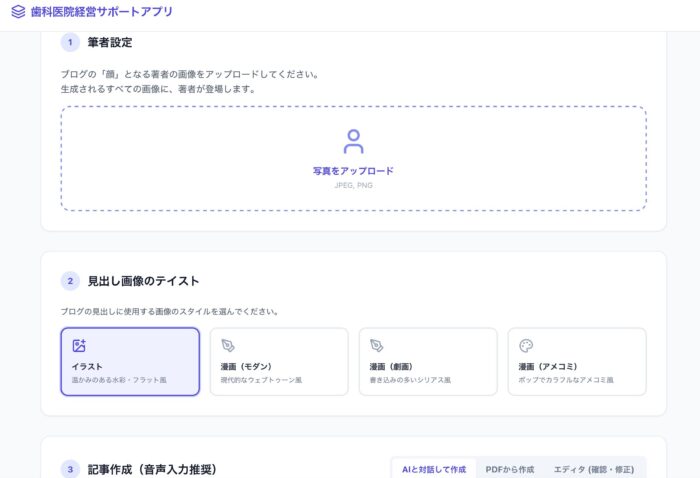The height and width of the screenshot is (478, 700).
Task: Click the 見出し画像のテイスト section heading
Action: point(143,281)
